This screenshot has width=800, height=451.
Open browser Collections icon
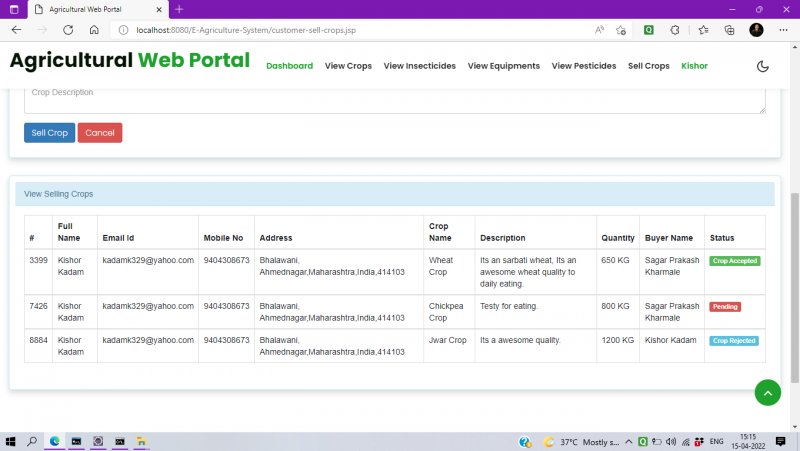click(730, 30)
